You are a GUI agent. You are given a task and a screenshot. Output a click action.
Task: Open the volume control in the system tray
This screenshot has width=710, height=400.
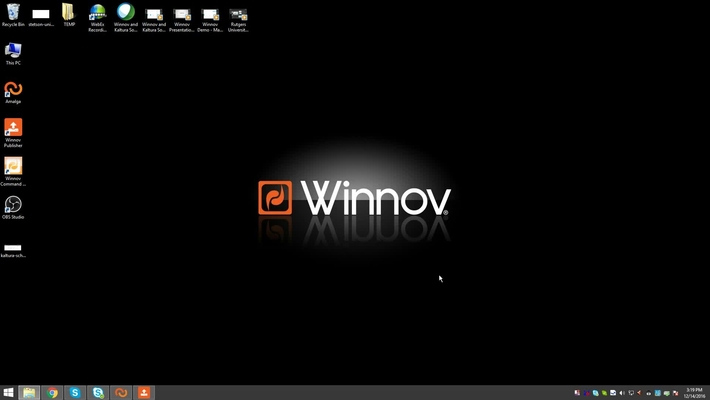pyautogui.click(x=622, y=393)
